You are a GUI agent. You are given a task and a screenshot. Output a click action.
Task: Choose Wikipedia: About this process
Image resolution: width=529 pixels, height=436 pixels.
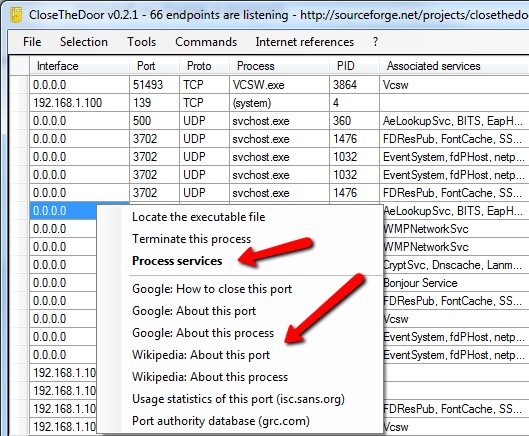(x=210, y=377)
